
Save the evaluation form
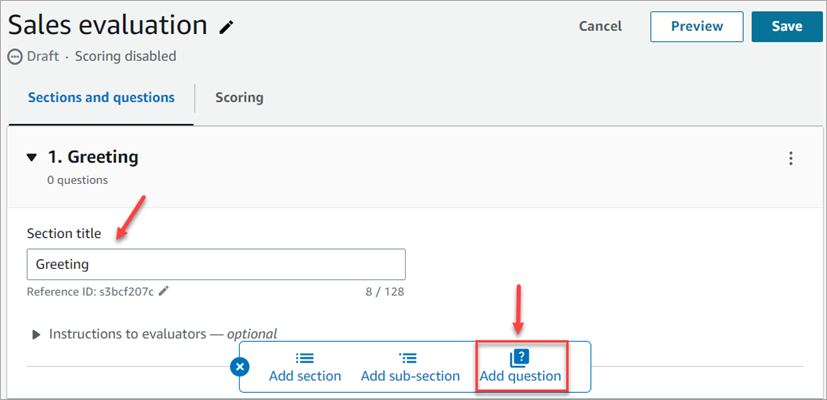click(786, 27)
